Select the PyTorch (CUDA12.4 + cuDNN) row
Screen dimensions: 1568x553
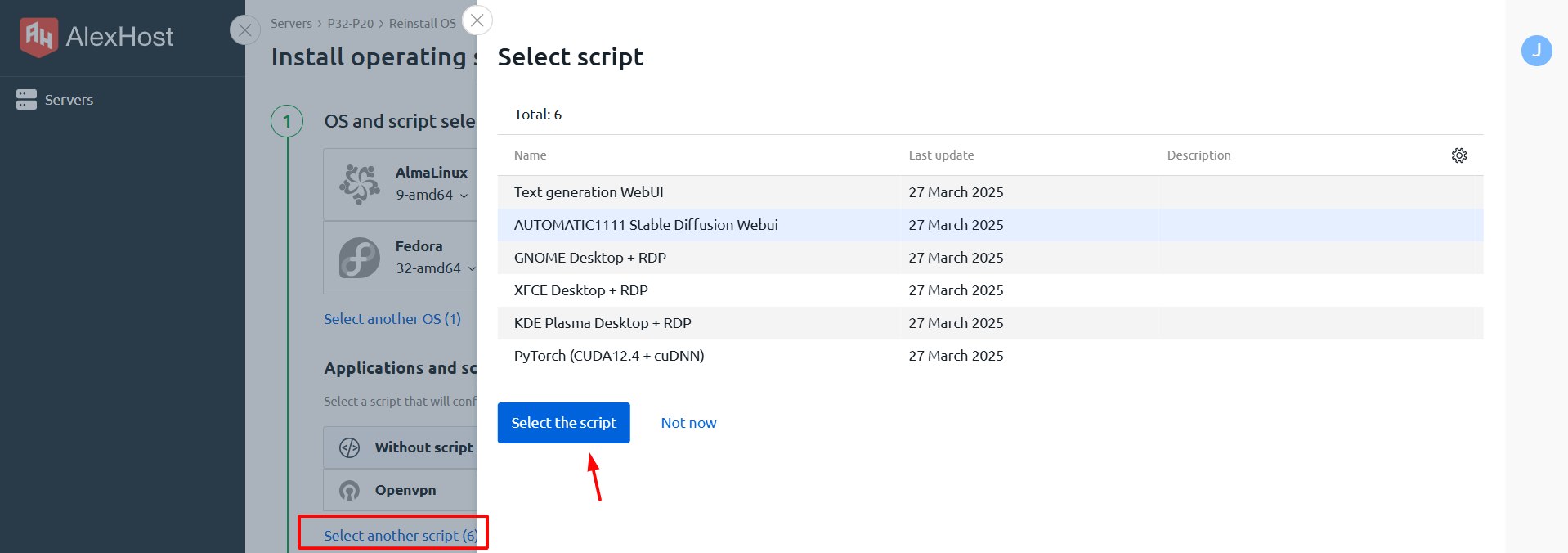(990, 356)
